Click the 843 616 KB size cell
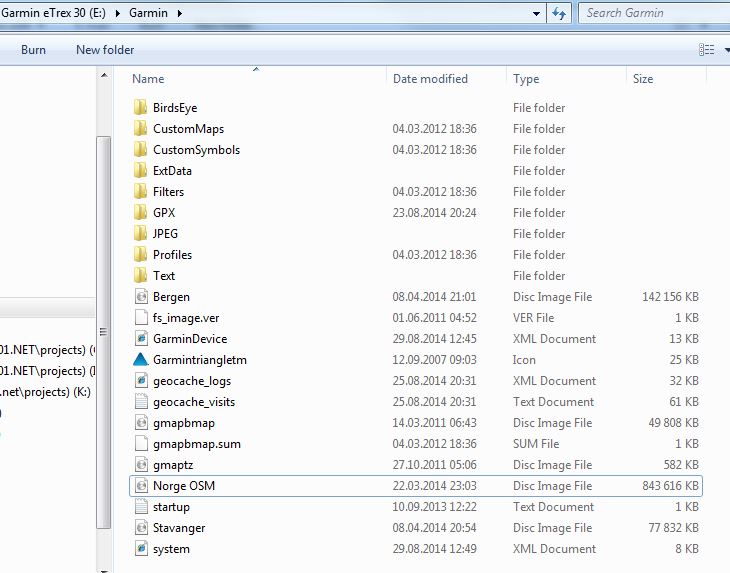 click(x=670, y=485)
